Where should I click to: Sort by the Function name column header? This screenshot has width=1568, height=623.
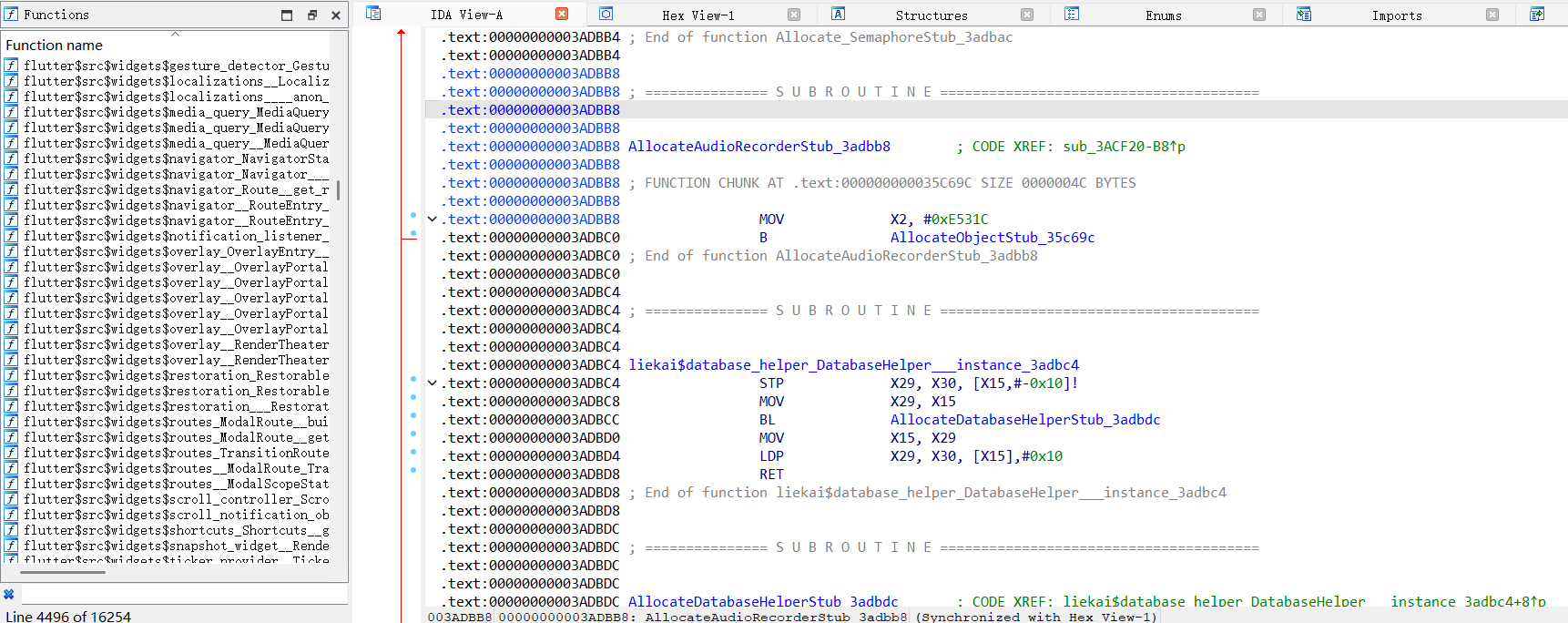click(x=174, y=45)
